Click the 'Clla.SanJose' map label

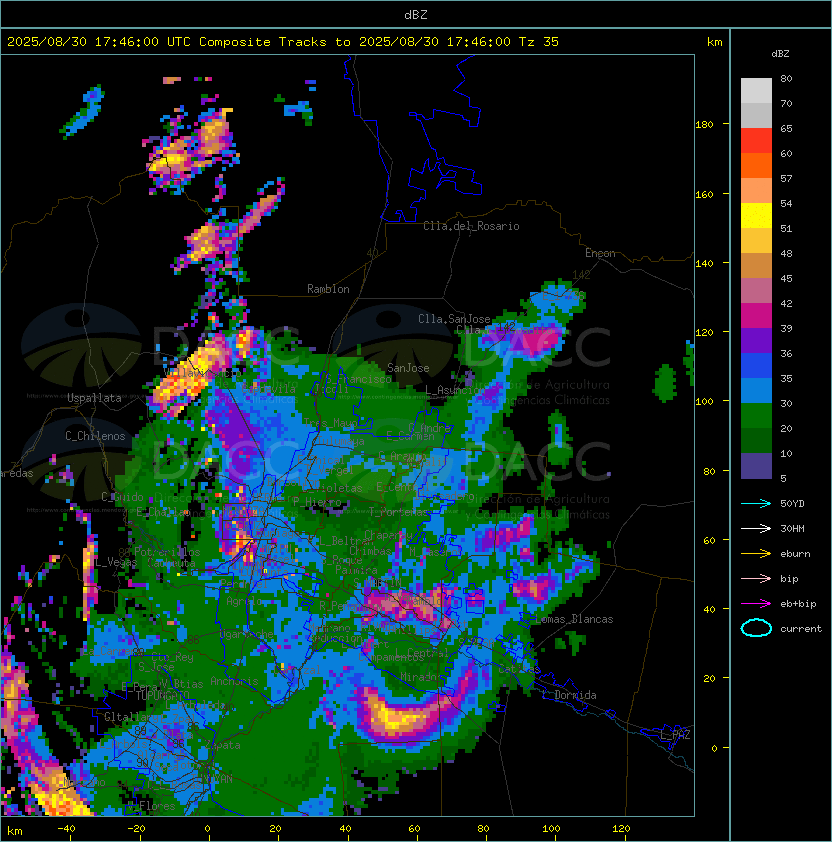pyautogui.click(x=454, y=319)
